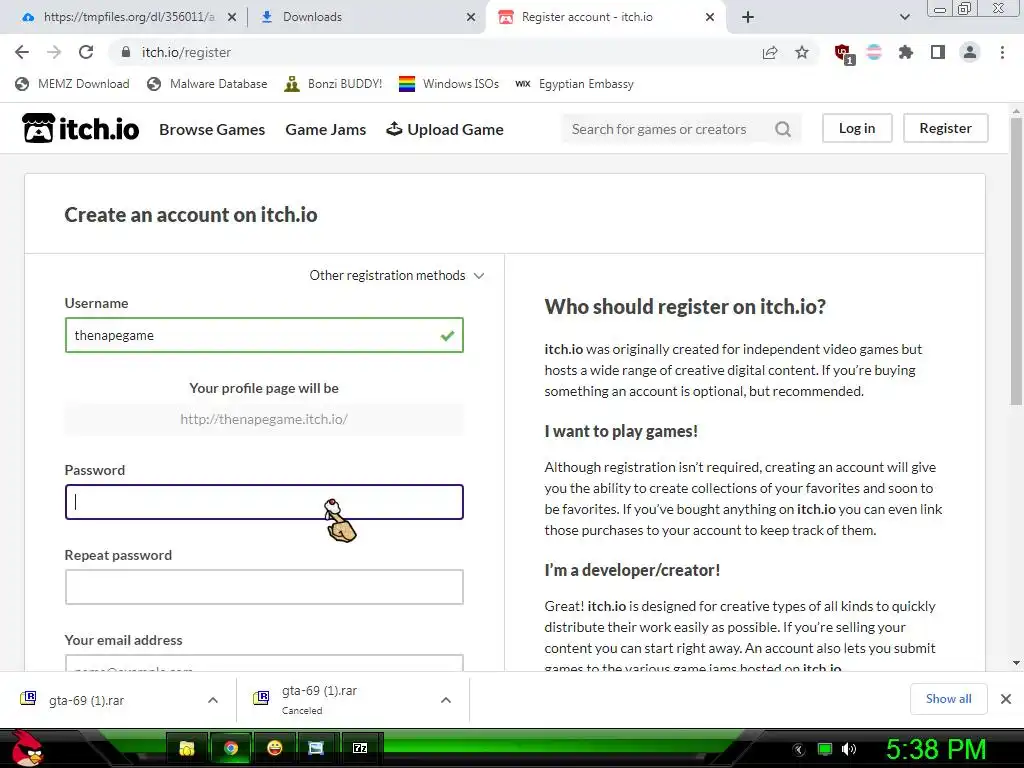Open Browse Games menu item
1024x768 pixels.
pos(212,129)
